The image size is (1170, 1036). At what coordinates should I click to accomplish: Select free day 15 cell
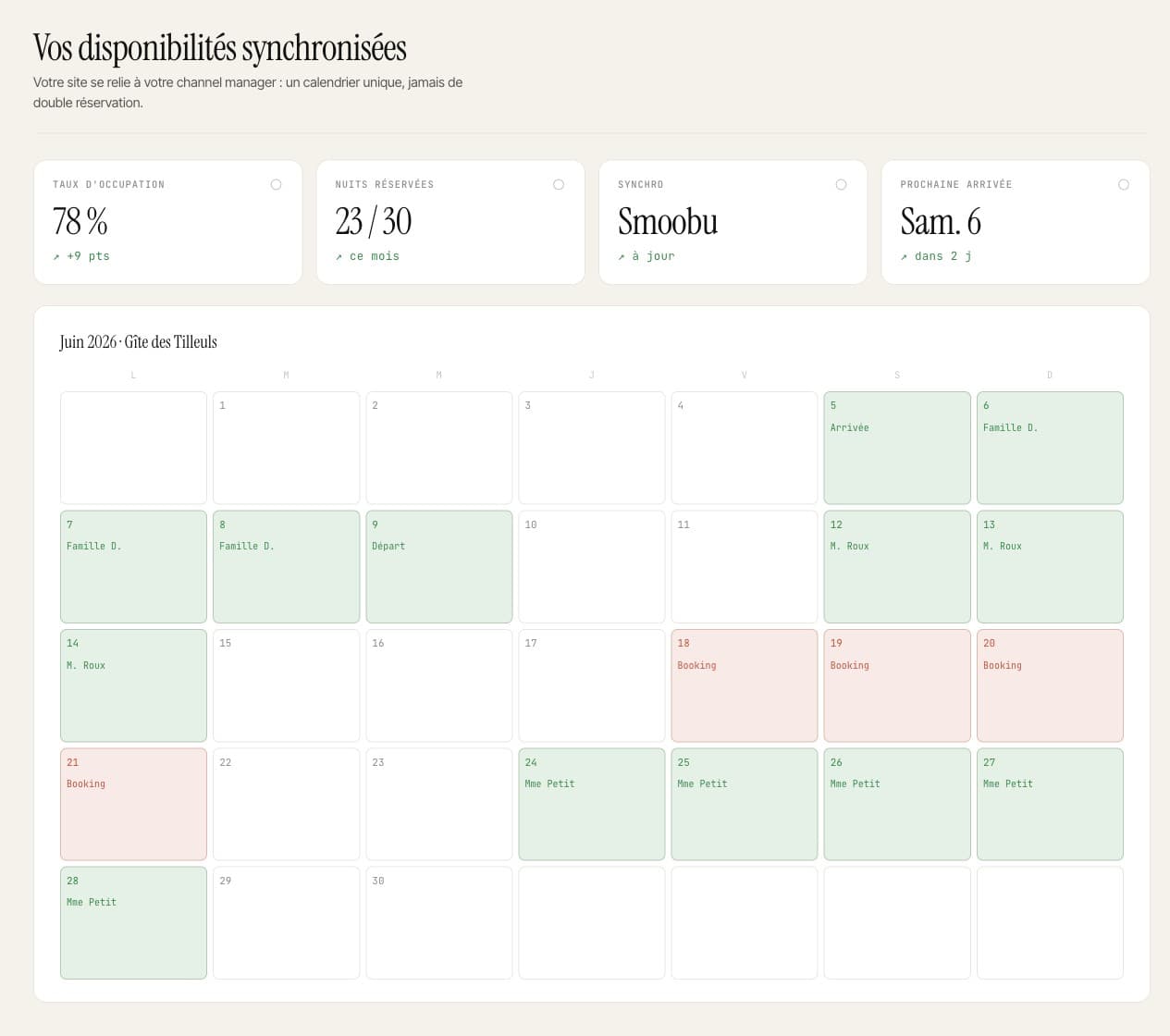tap(286, 685)
